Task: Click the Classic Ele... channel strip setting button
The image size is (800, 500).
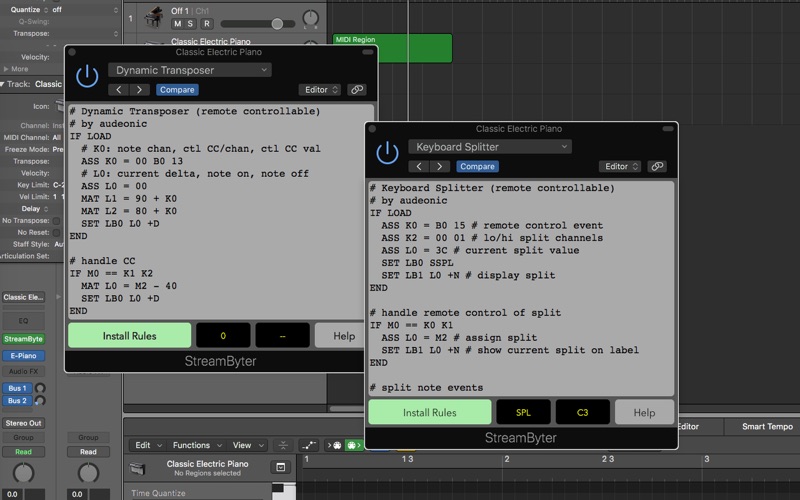Action: click(x=23, y=297)
